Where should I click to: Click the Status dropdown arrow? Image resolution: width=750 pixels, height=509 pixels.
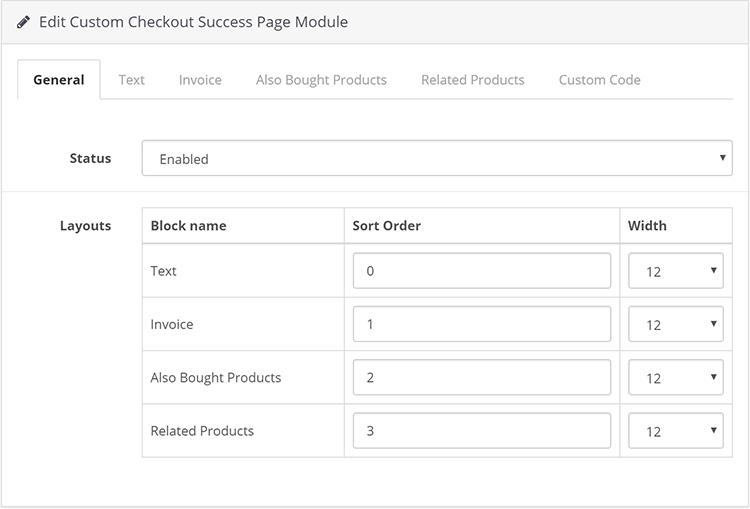click(x=722, y=157)
